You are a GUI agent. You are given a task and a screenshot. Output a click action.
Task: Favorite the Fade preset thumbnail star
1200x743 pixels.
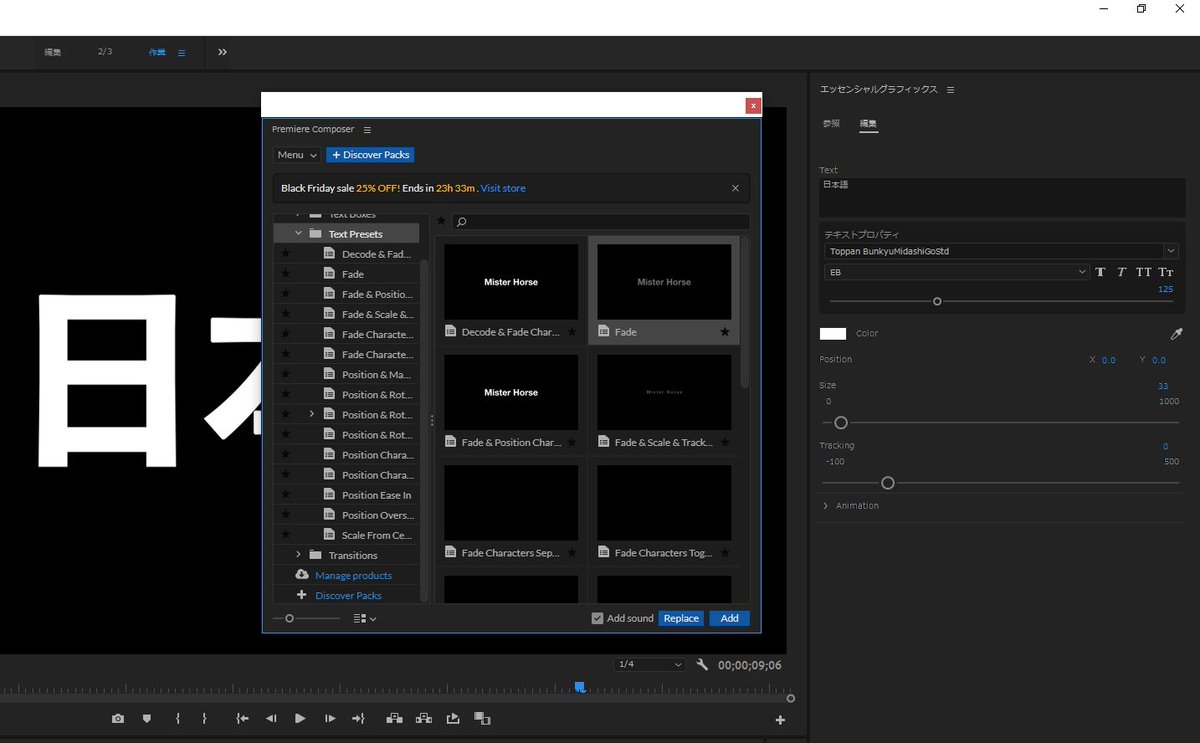pos(725,332)
